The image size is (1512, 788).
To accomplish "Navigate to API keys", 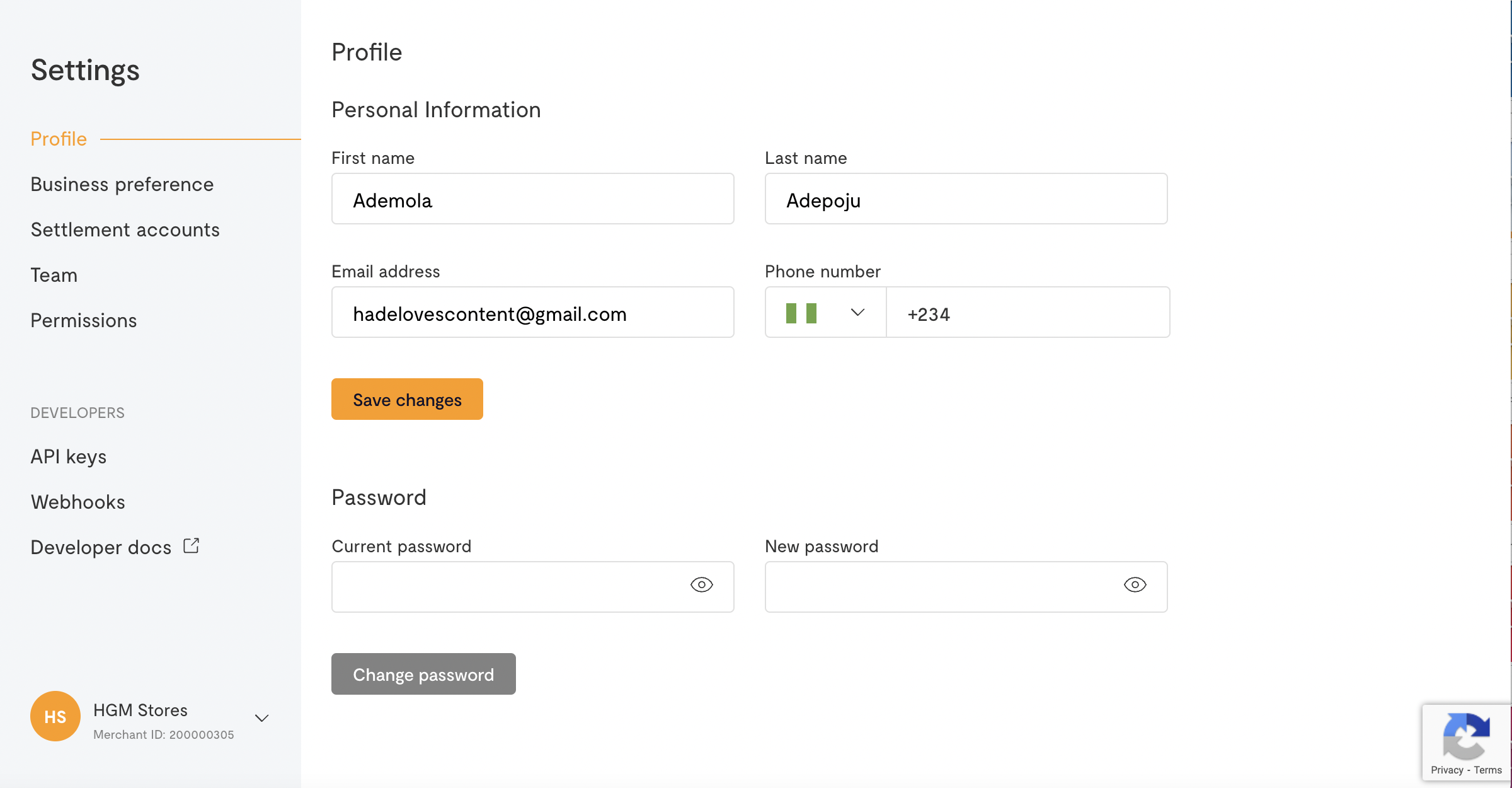I will click(69, 456).
